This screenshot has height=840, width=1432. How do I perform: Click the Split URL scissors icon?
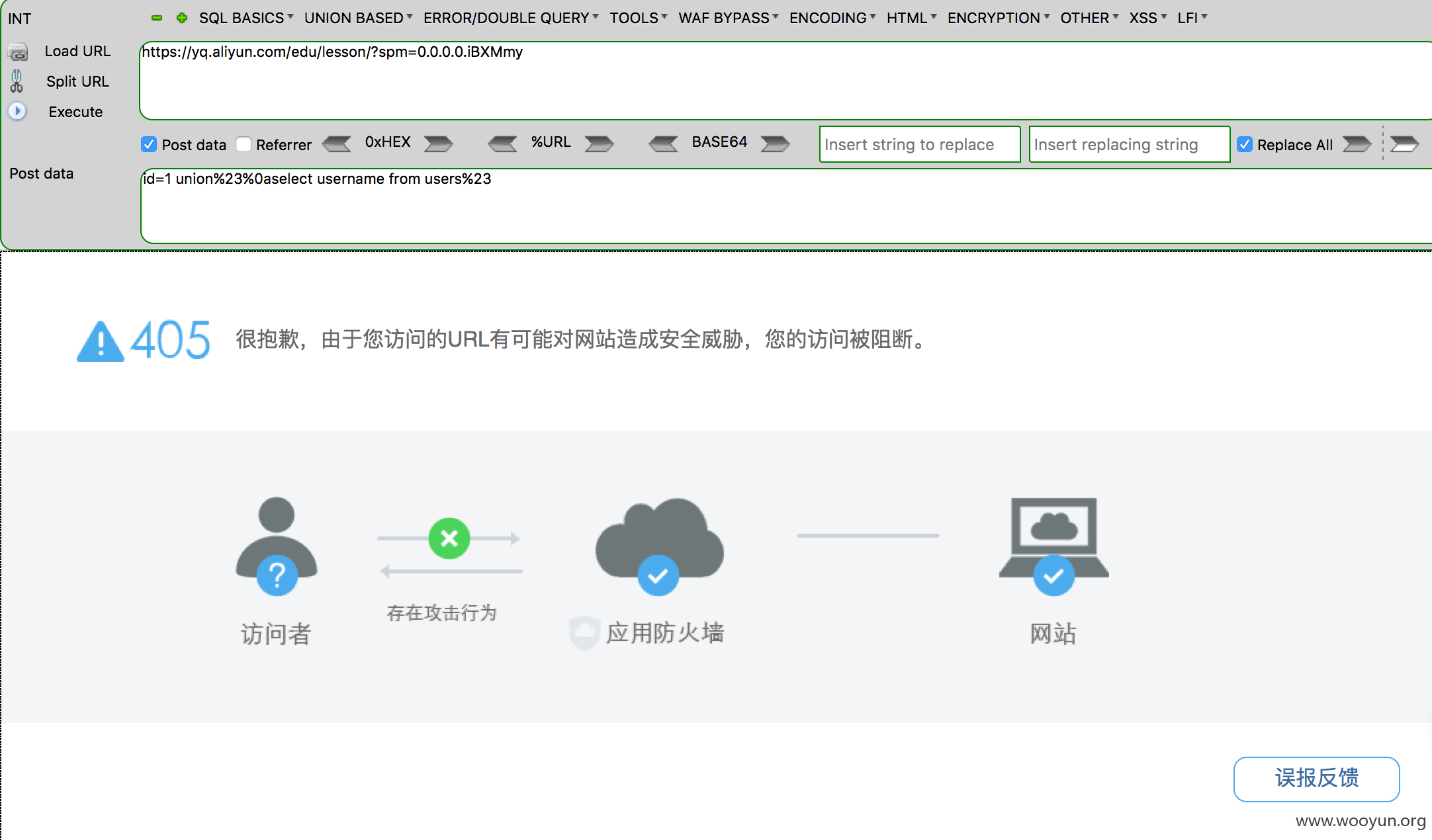[x=17, y=81]
